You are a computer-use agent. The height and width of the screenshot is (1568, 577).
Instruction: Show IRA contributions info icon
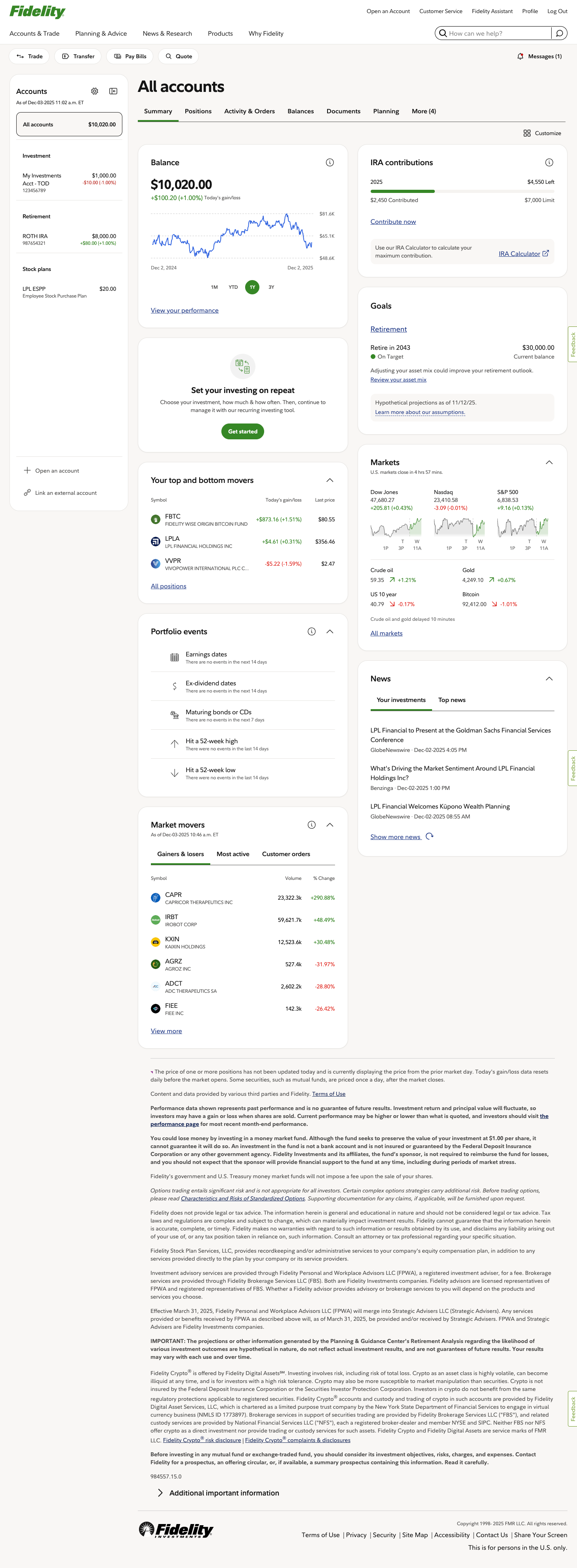pos(549,162)
